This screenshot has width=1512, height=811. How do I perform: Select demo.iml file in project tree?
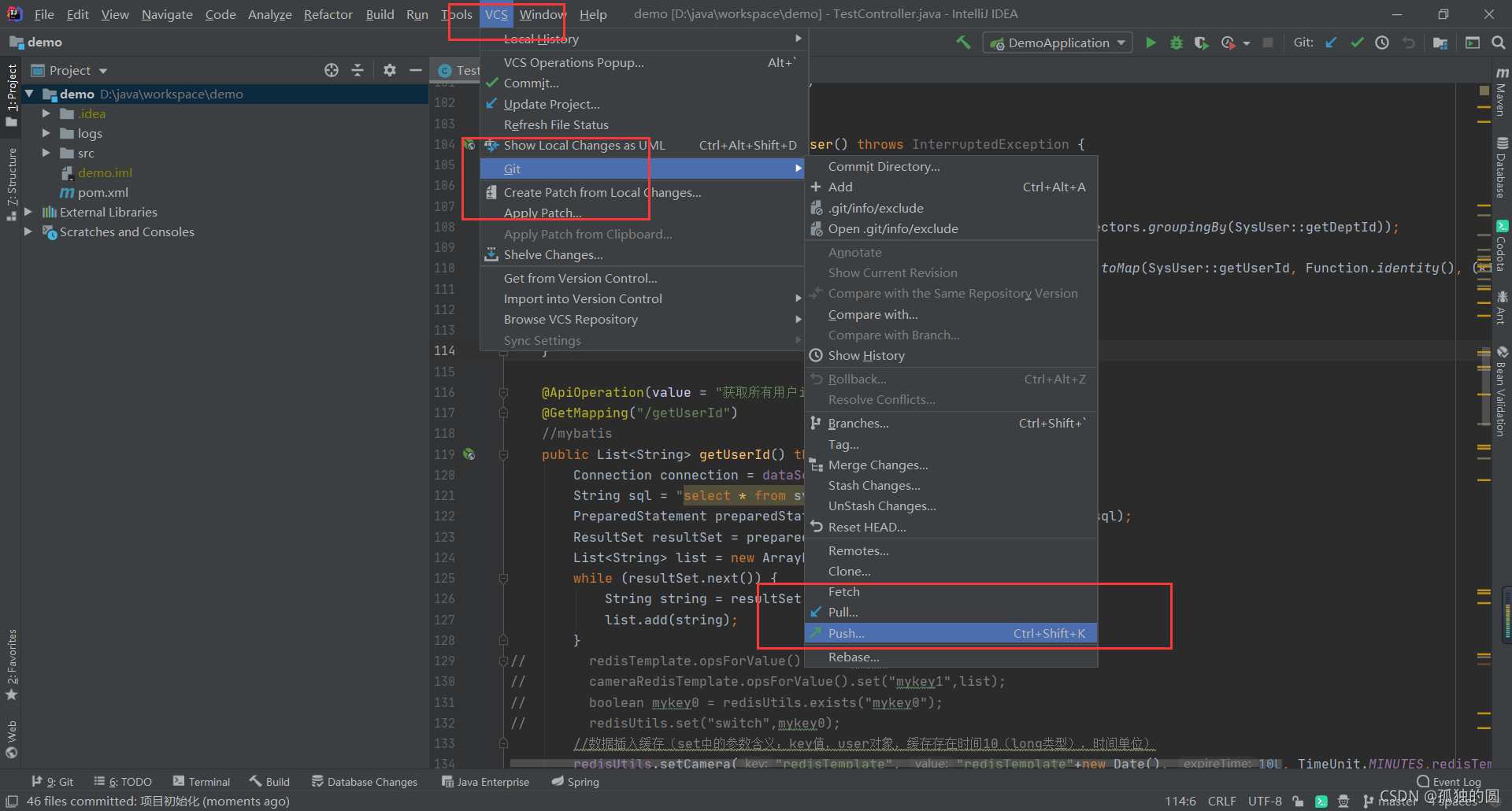tap(105, 172)
